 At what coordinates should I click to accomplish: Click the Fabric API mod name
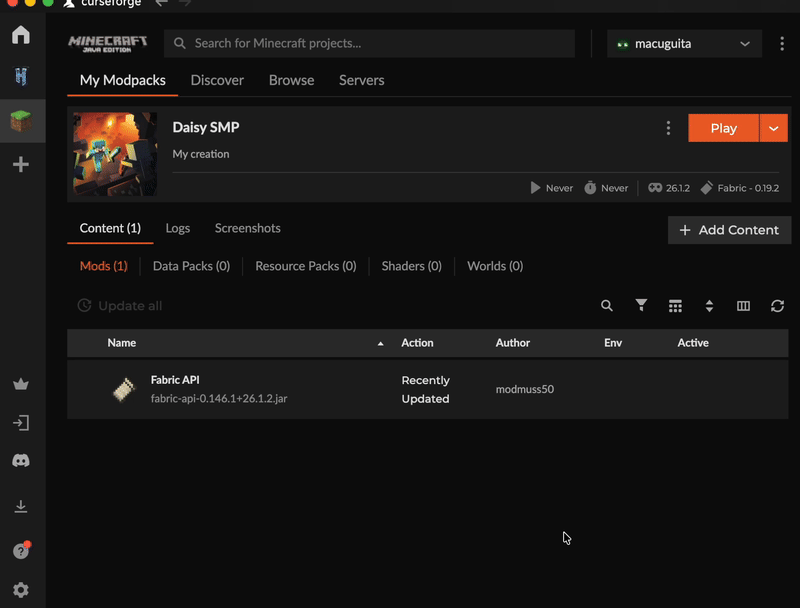[x=175, y=380]
